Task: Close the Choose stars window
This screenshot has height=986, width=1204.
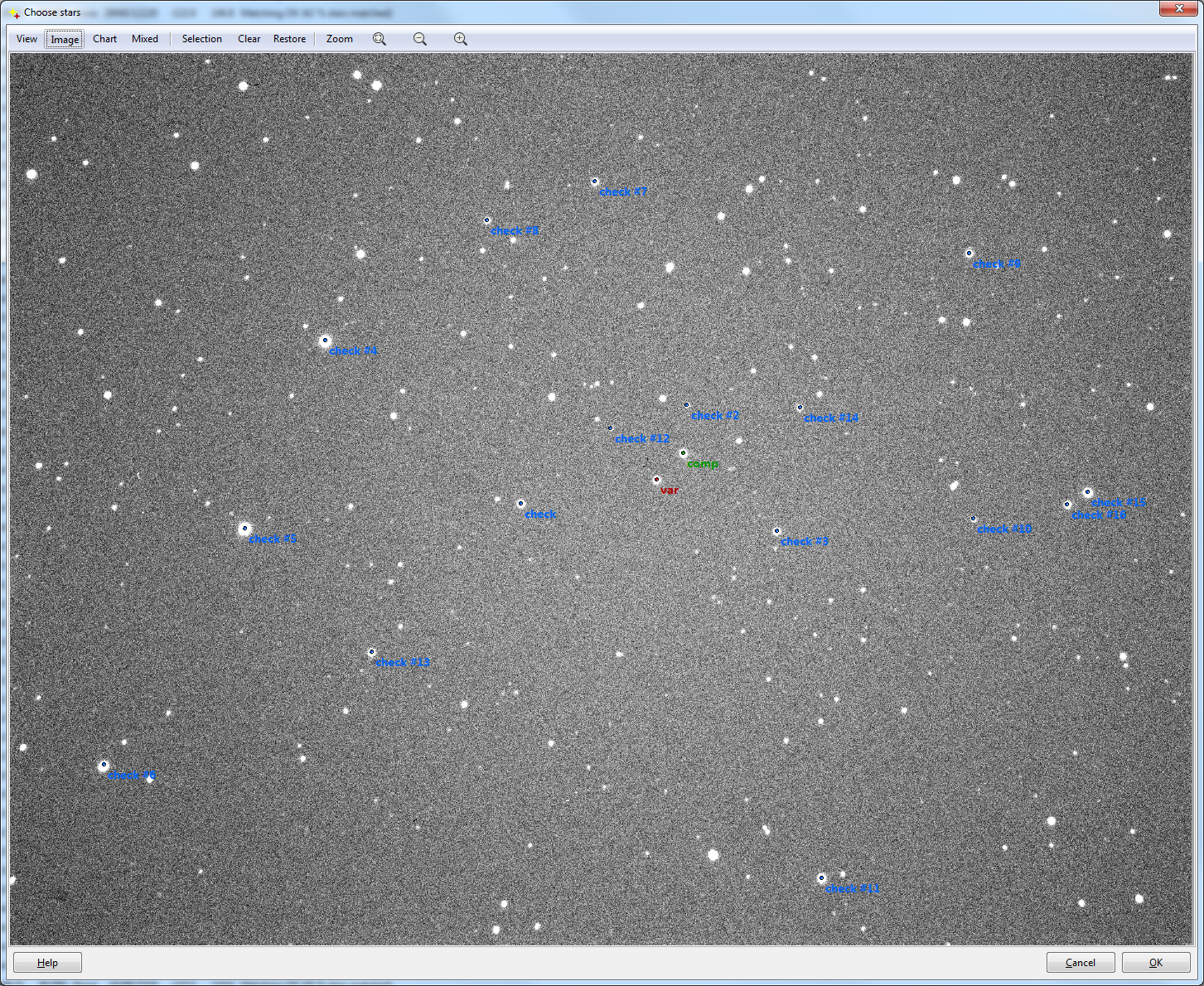Action: tap(1177, 8)
